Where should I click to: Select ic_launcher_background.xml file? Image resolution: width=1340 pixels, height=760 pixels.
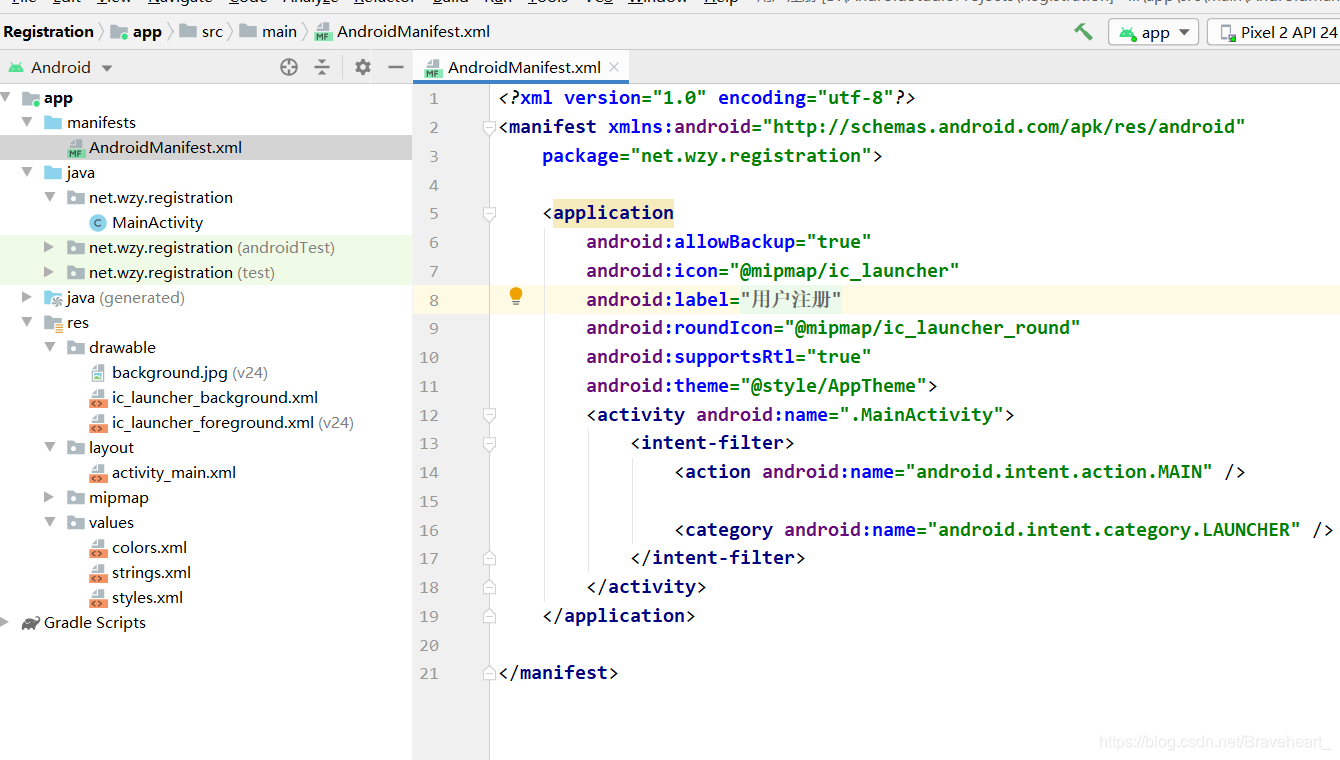click(x=215, y=398)
